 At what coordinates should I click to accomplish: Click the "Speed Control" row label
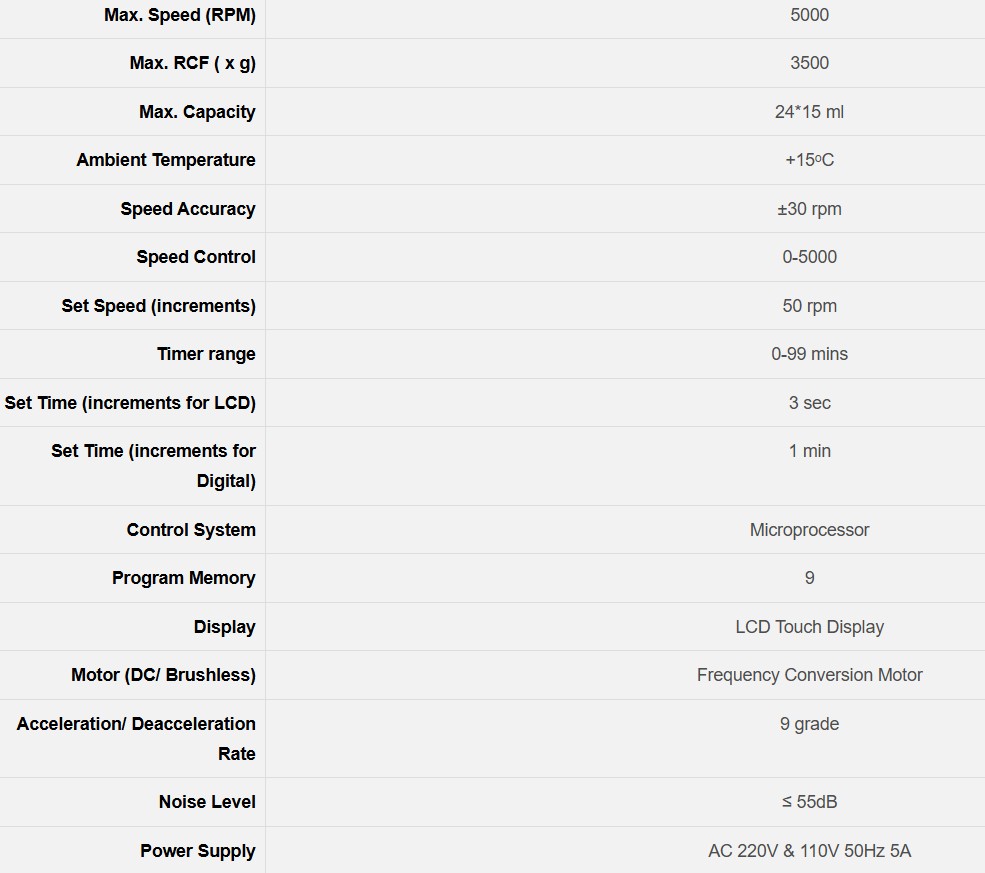point(196,257)
